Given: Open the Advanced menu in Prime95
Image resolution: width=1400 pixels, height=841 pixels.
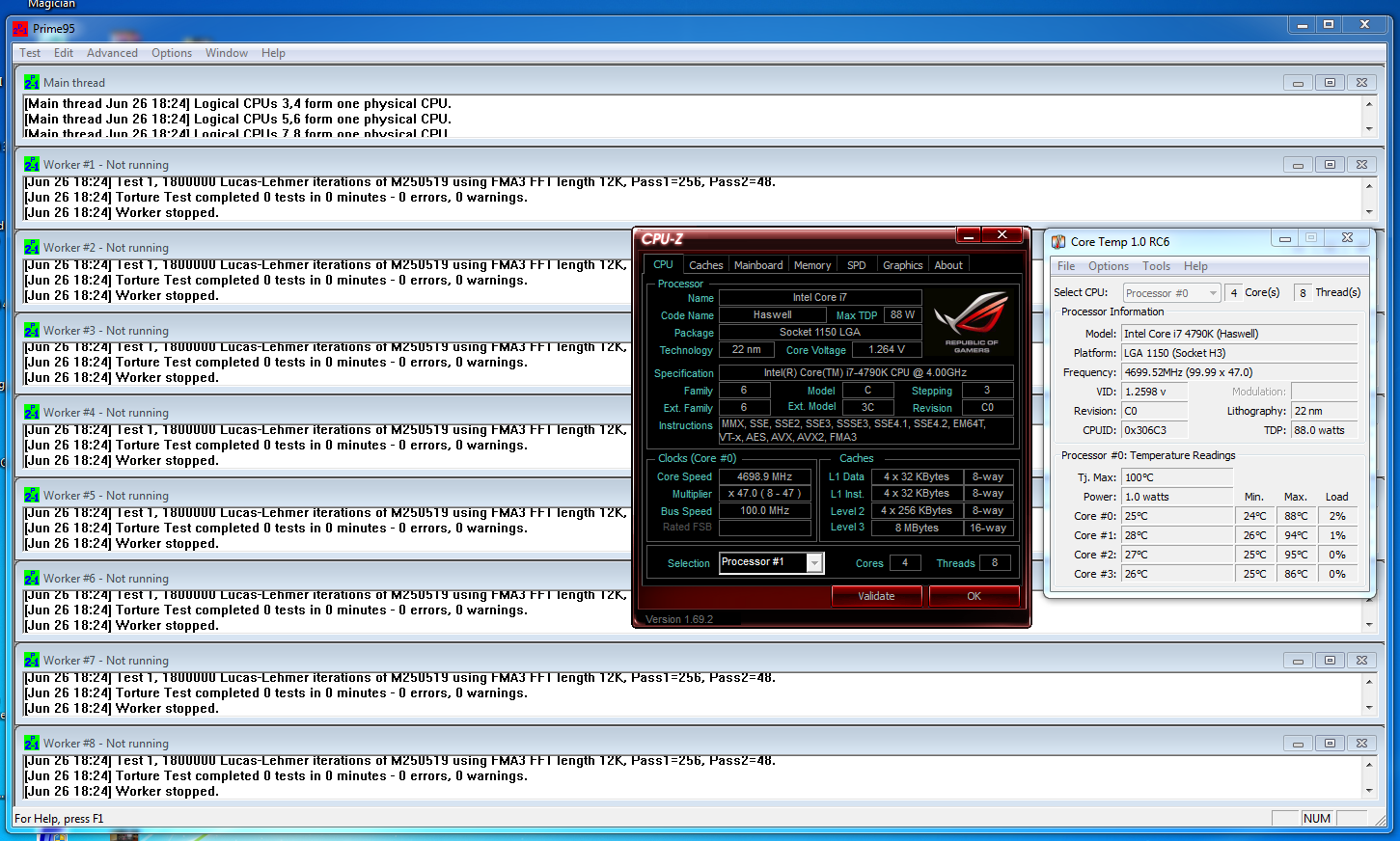Looking at the screenshot, I should coord(112,53).
